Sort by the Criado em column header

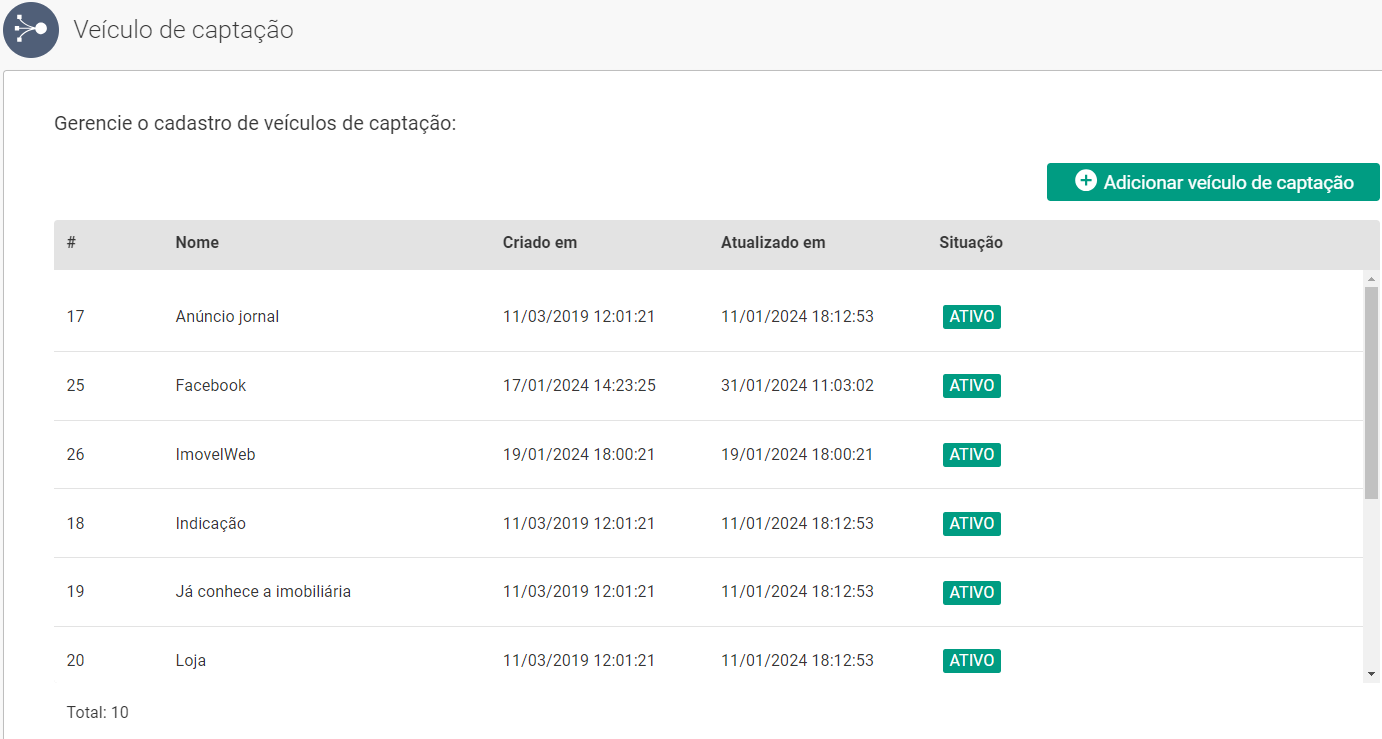[x=539, y=242]
